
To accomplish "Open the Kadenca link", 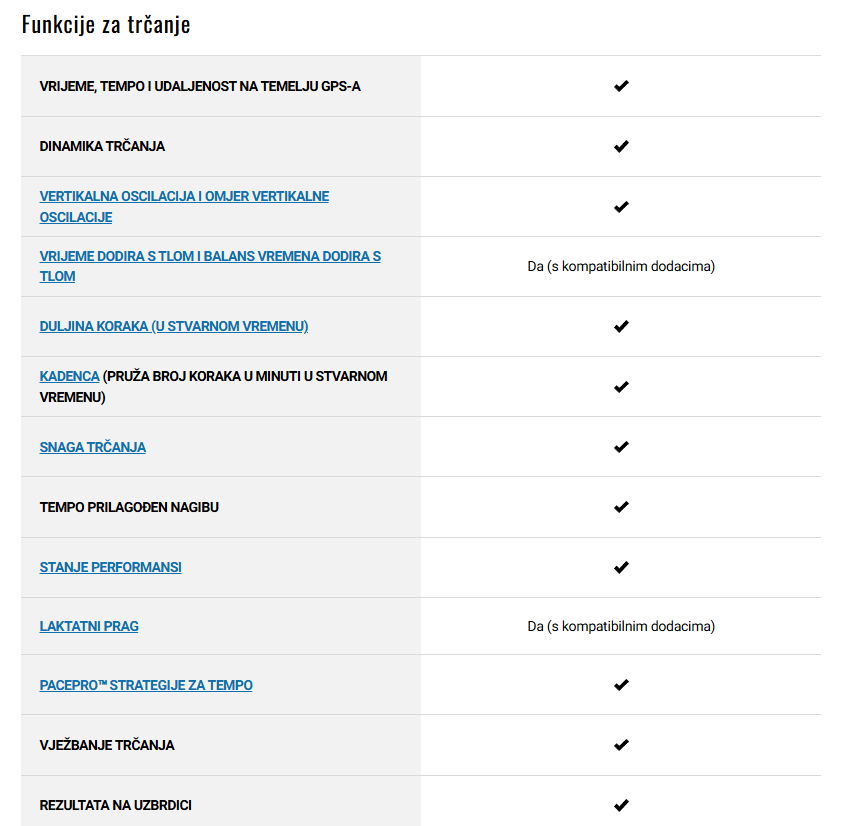I will point(69,376).
